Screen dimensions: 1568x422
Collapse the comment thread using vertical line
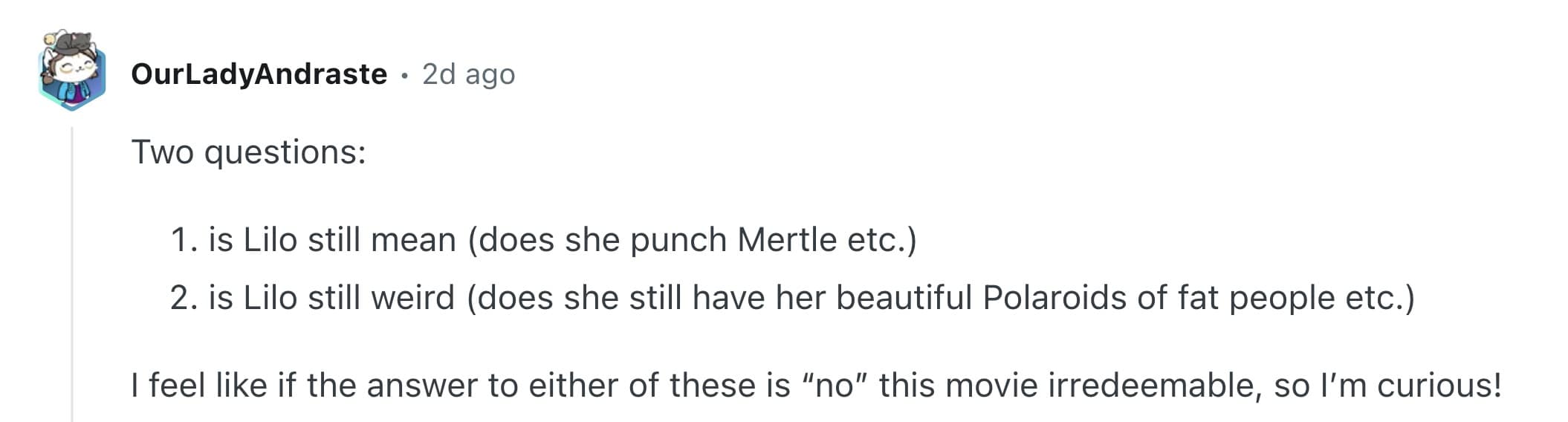(x=72, y=275)
